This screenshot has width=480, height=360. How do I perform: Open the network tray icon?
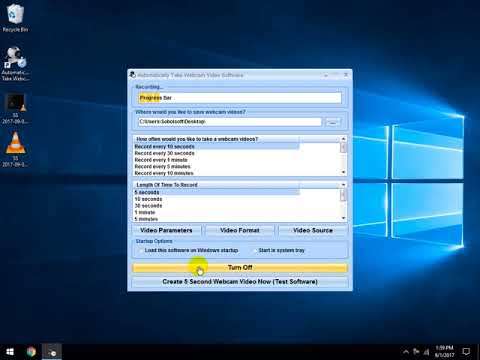click(416, 352)
